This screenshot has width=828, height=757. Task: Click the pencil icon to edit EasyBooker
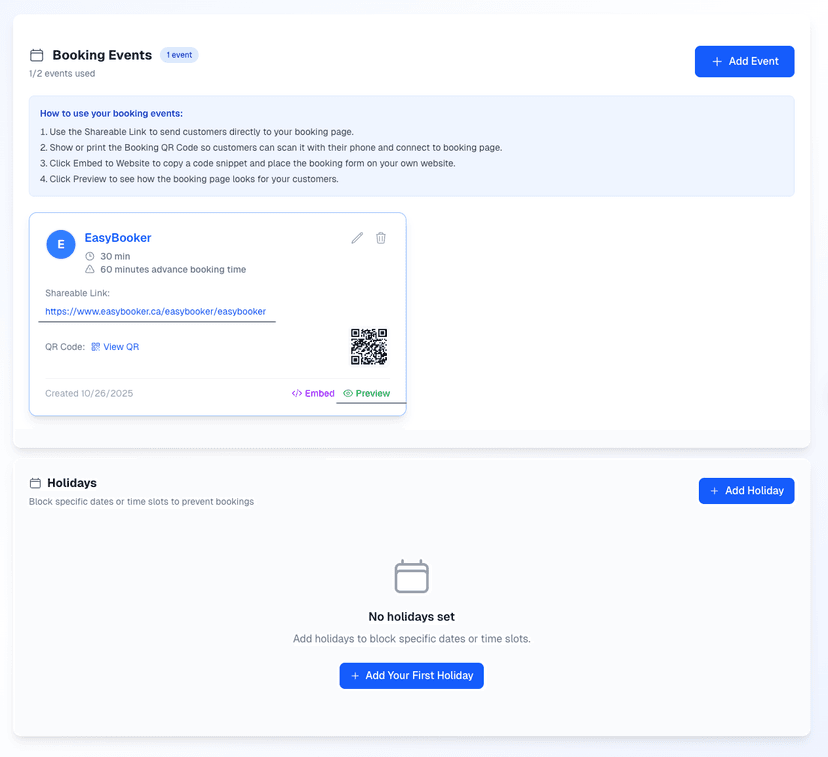356,238
